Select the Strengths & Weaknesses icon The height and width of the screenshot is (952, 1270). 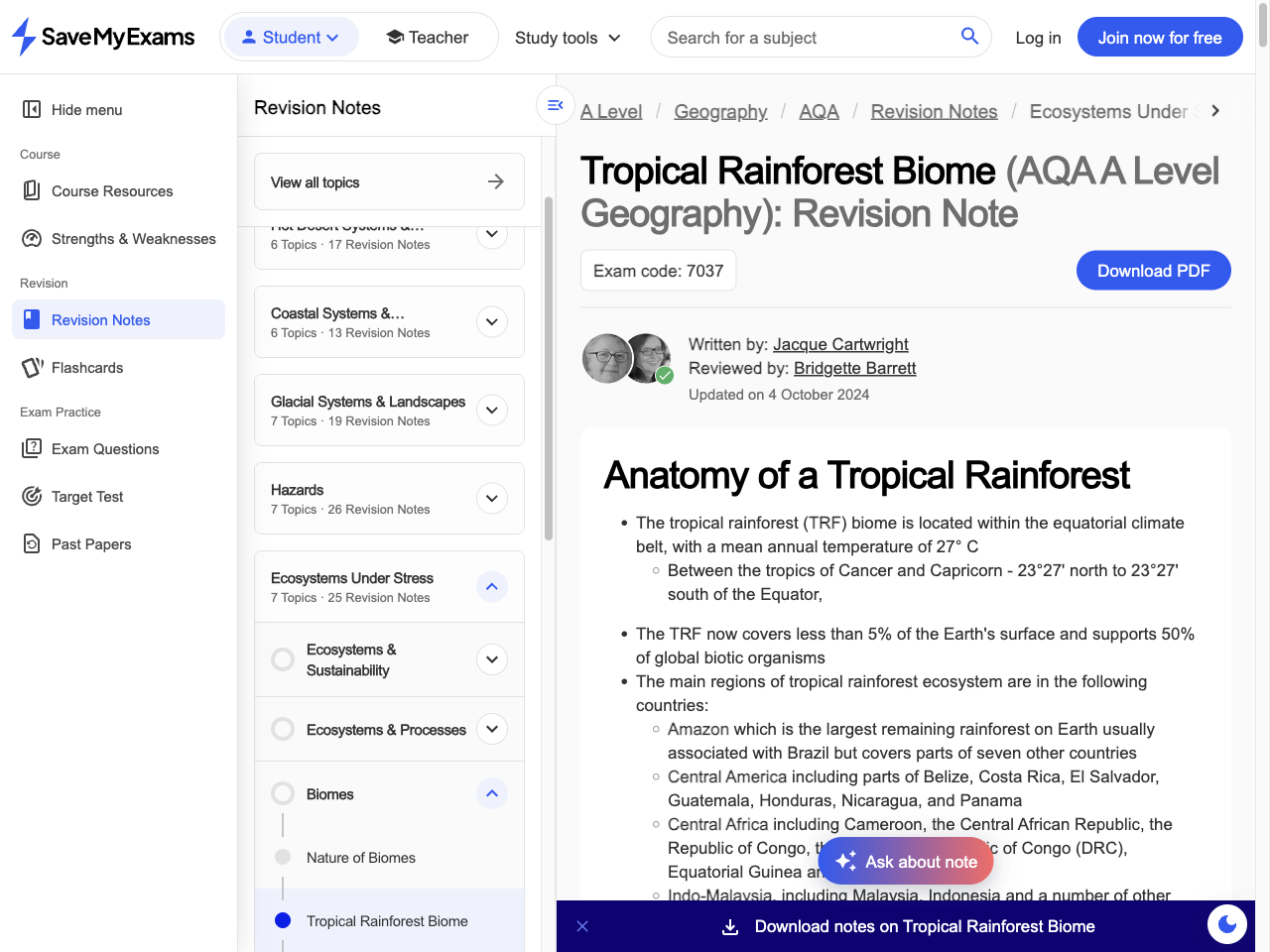pyautogui.click(x=33, y=238)
